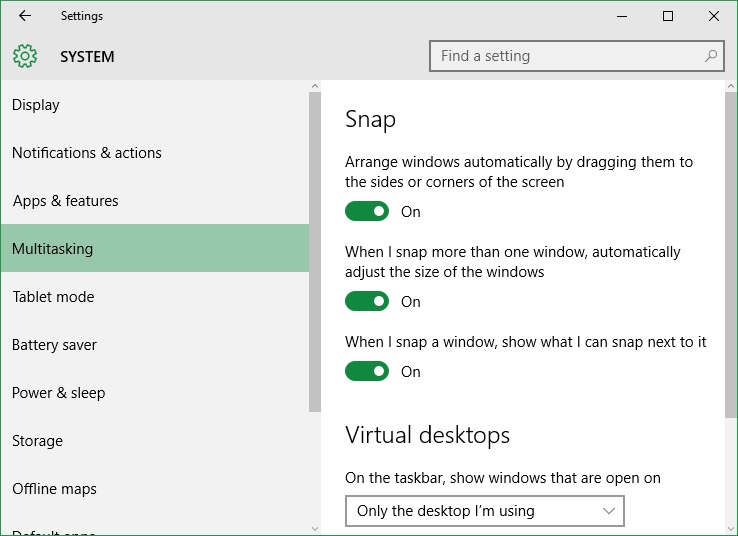
Task: Maximize the Settings window
Action: [x=667, y=16]
